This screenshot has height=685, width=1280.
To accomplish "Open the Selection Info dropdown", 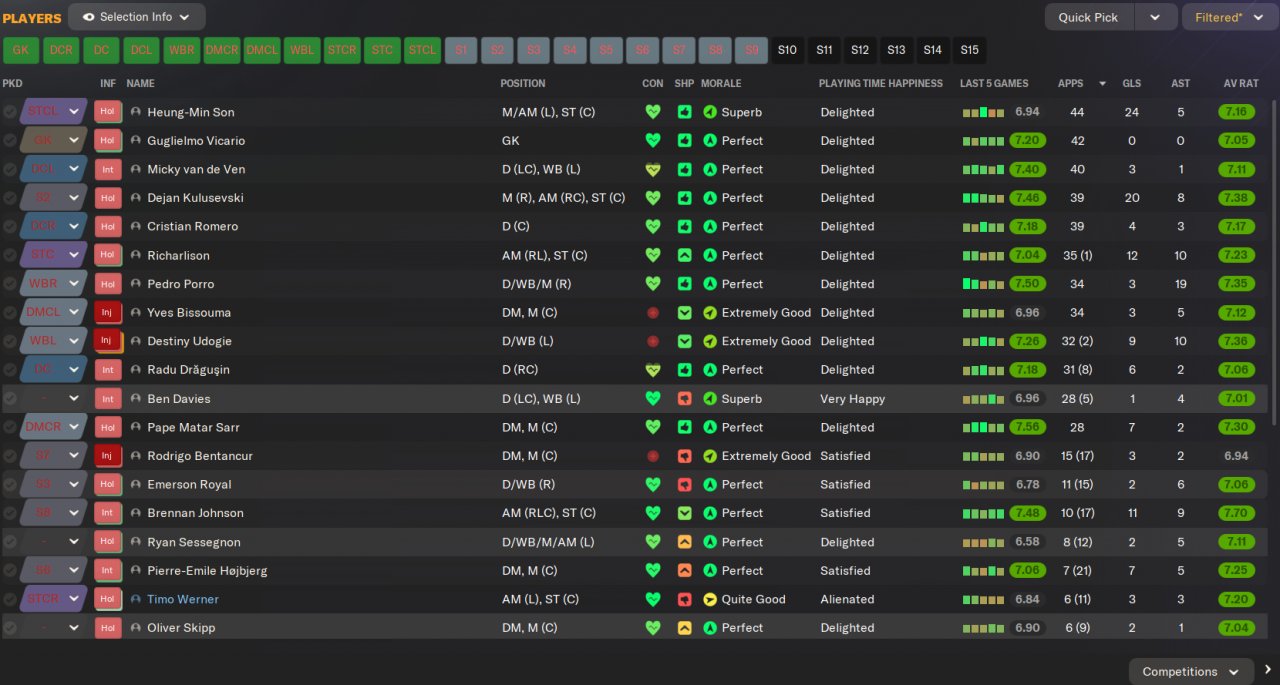I will (137, 17).
